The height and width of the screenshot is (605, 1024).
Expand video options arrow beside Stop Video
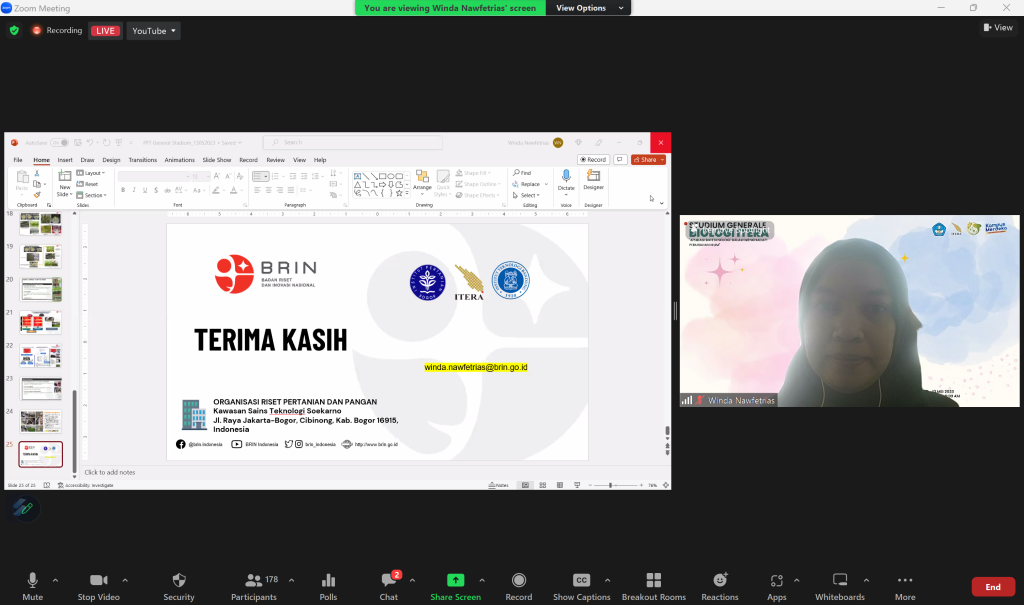(x=125, y=580)
